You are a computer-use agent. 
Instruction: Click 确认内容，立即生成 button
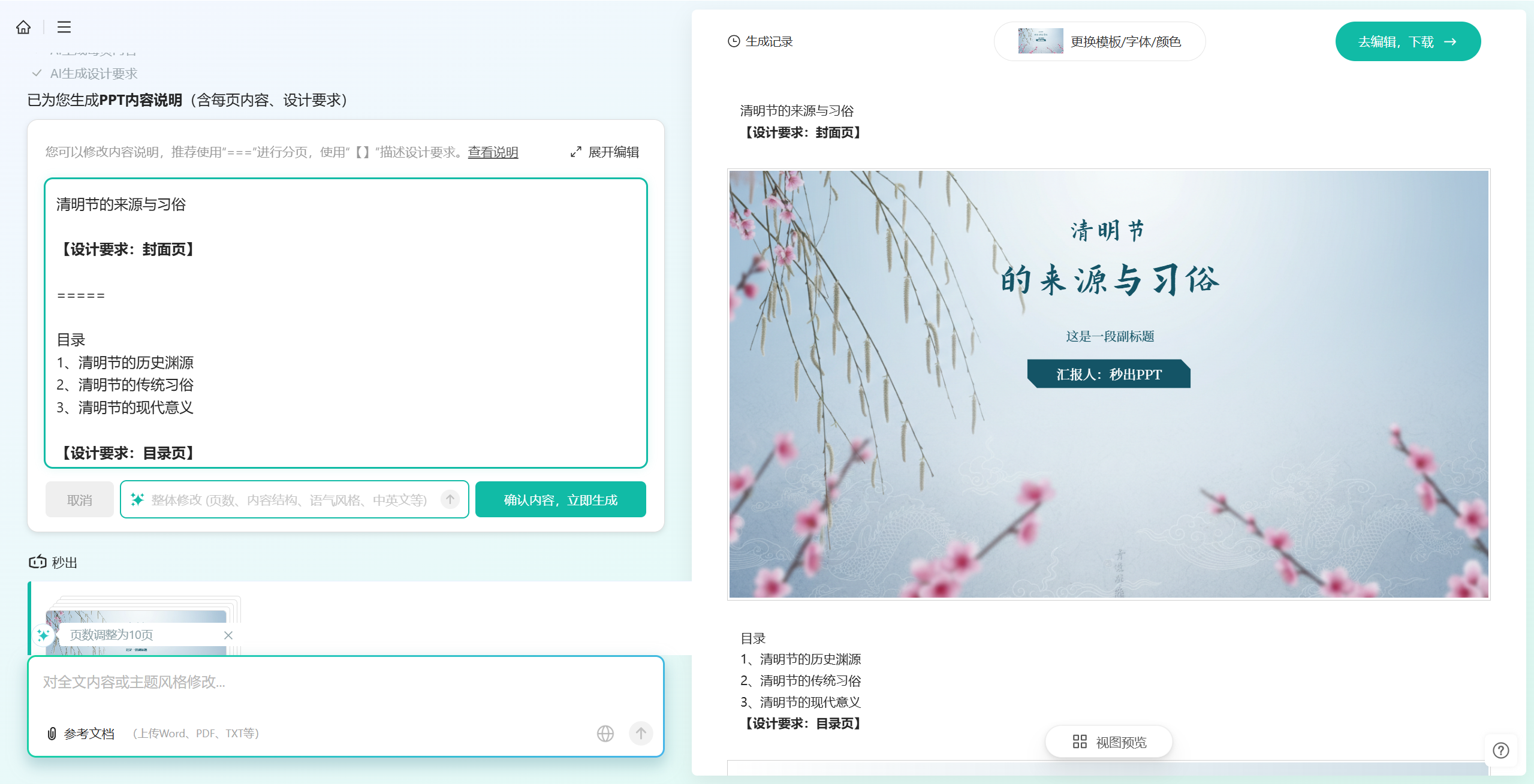point(560,500)
